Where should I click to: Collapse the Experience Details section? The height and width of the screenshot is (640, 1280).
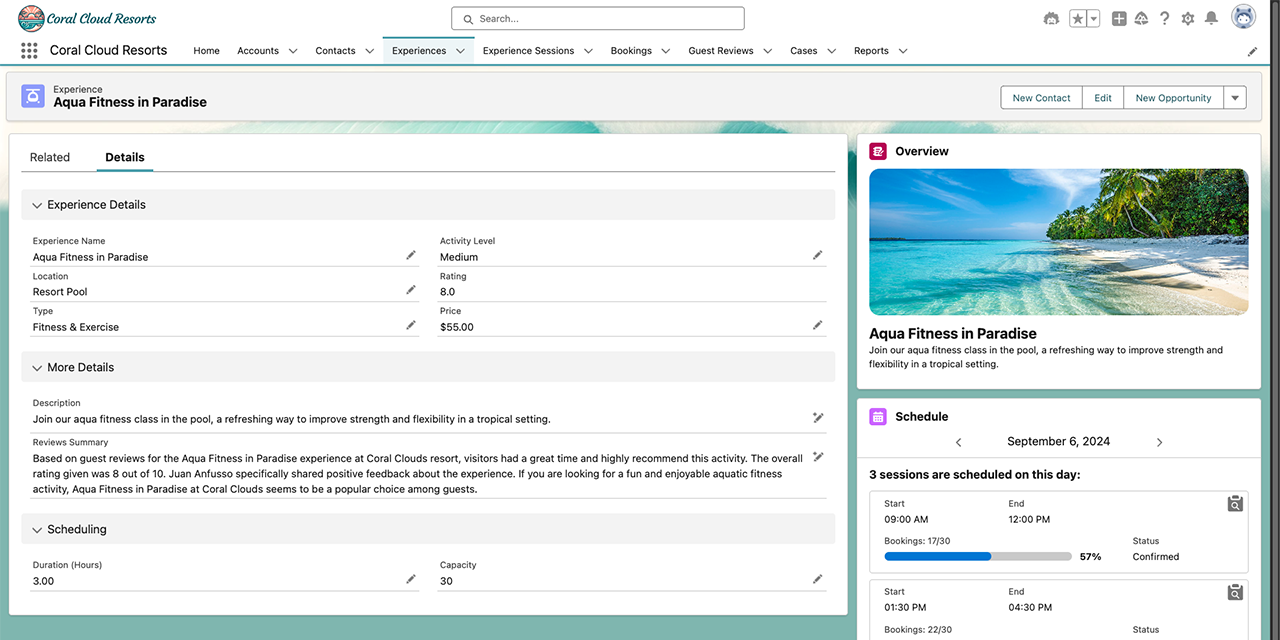(37, 205)
